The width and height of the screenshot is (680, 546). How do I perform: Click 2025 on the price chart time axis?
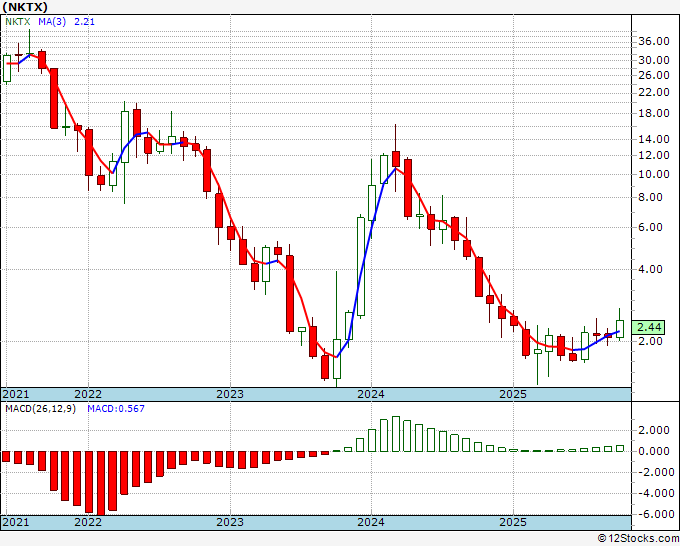513,394
